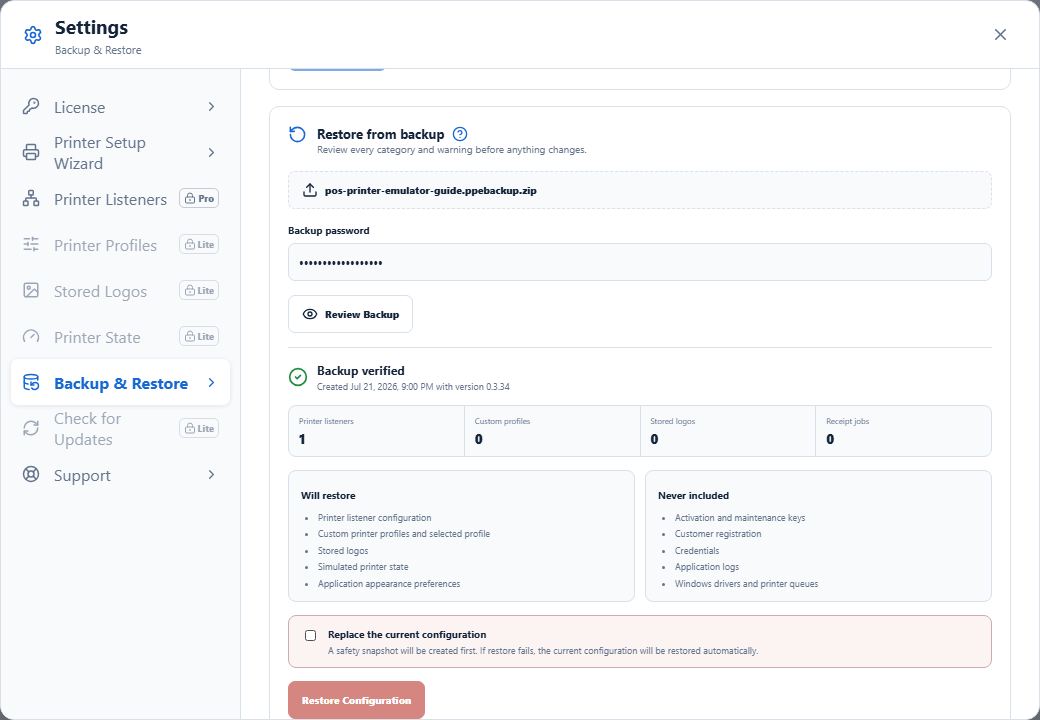The image size is (1040, 720).
Task: Click the eye icon in Review Backup
Action: [x=310, y=314]
